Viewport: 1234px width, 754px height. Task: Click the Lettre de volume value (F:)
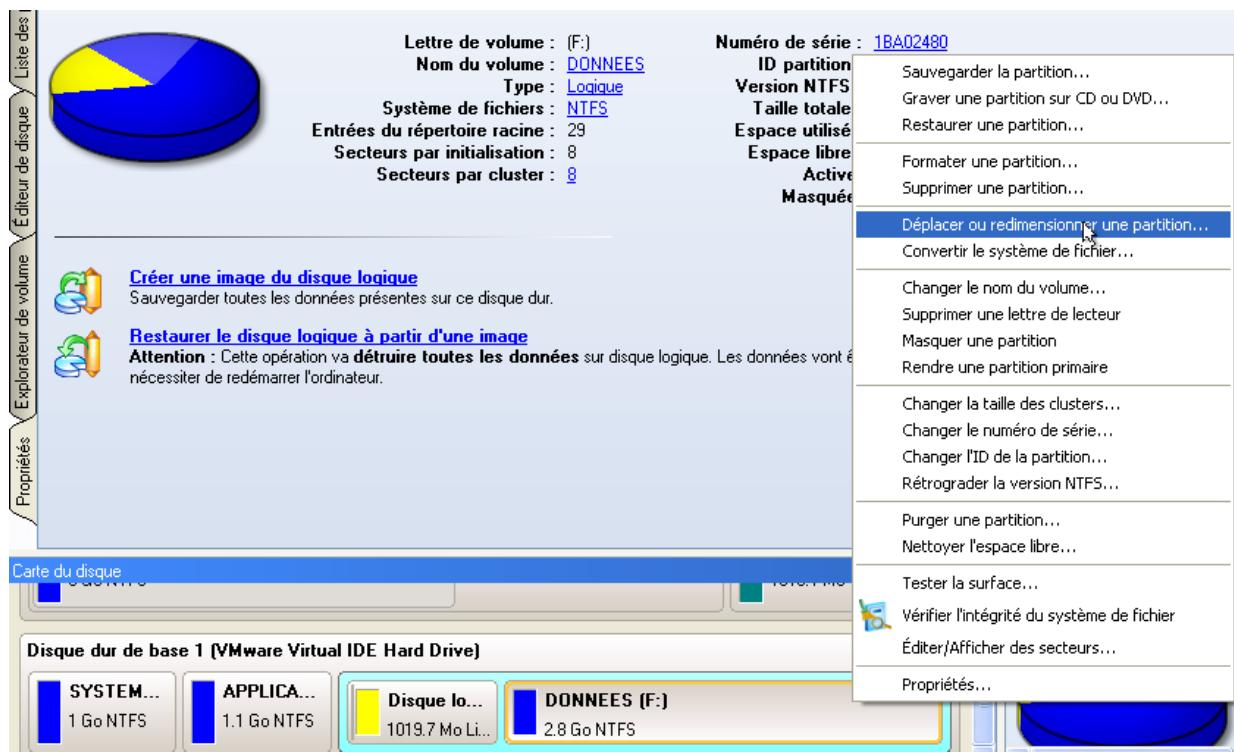tap(580, 43)
